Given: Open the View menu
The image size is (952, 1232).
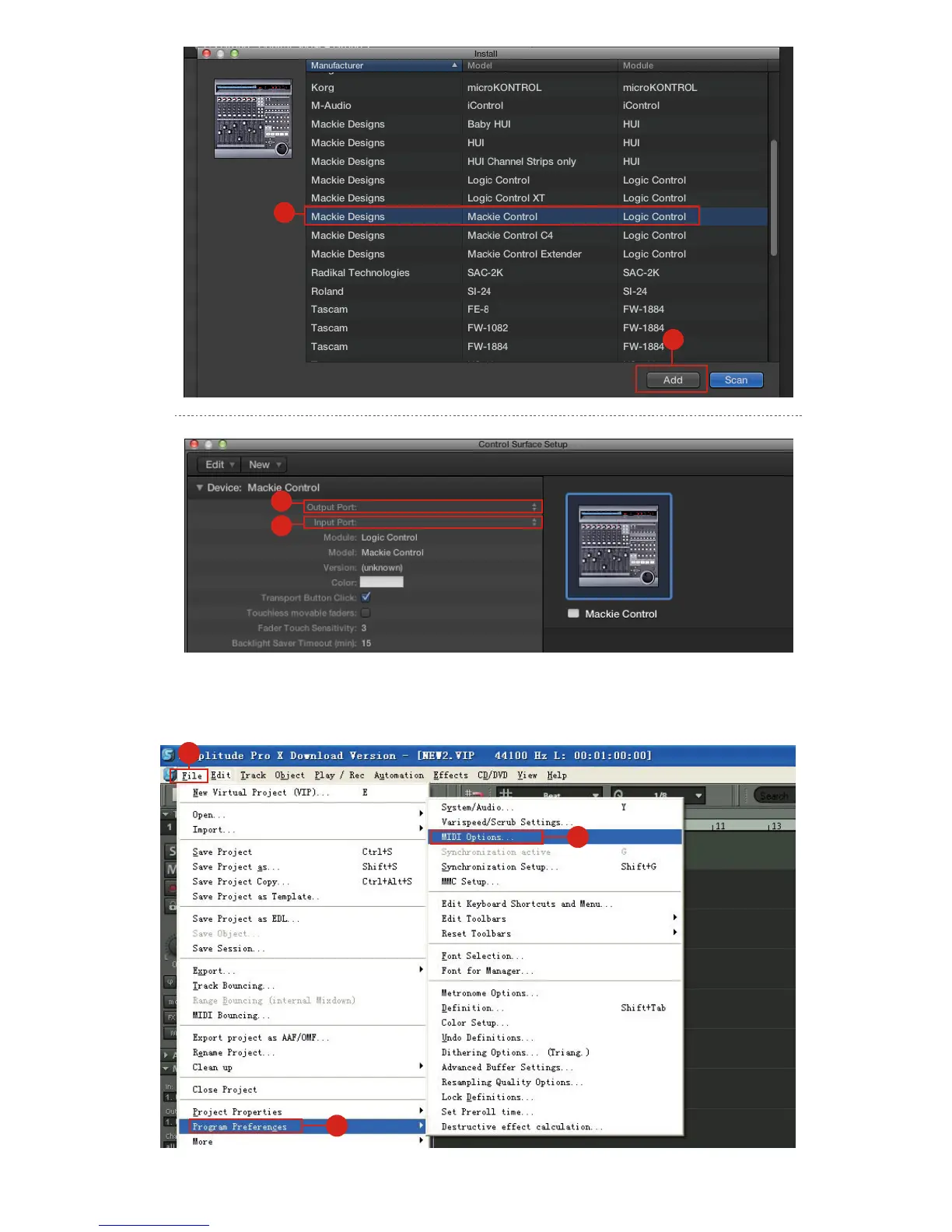Looking at the screenshot, I should (x=527, y=775).
